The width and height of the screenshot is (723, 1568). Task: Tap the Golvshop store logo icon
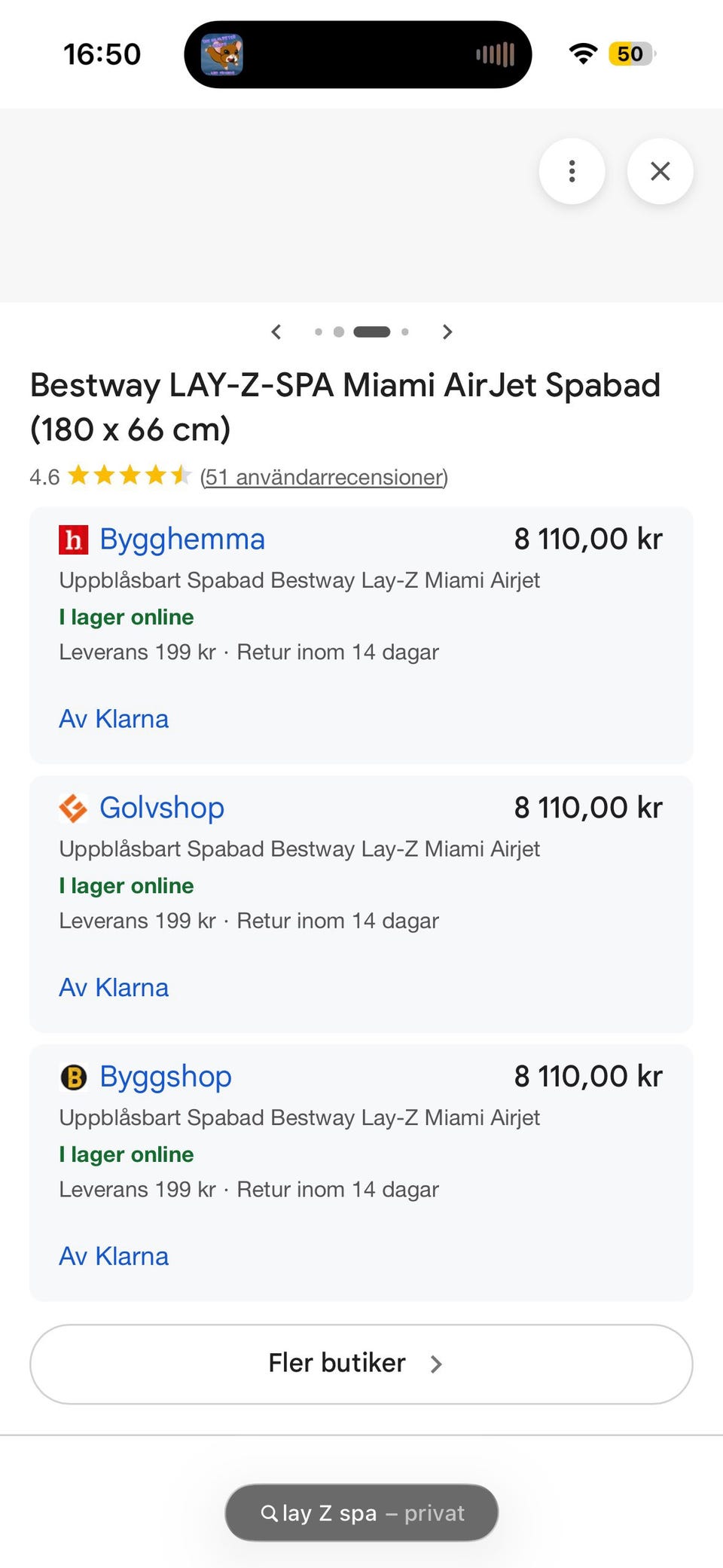coord(74,808)
